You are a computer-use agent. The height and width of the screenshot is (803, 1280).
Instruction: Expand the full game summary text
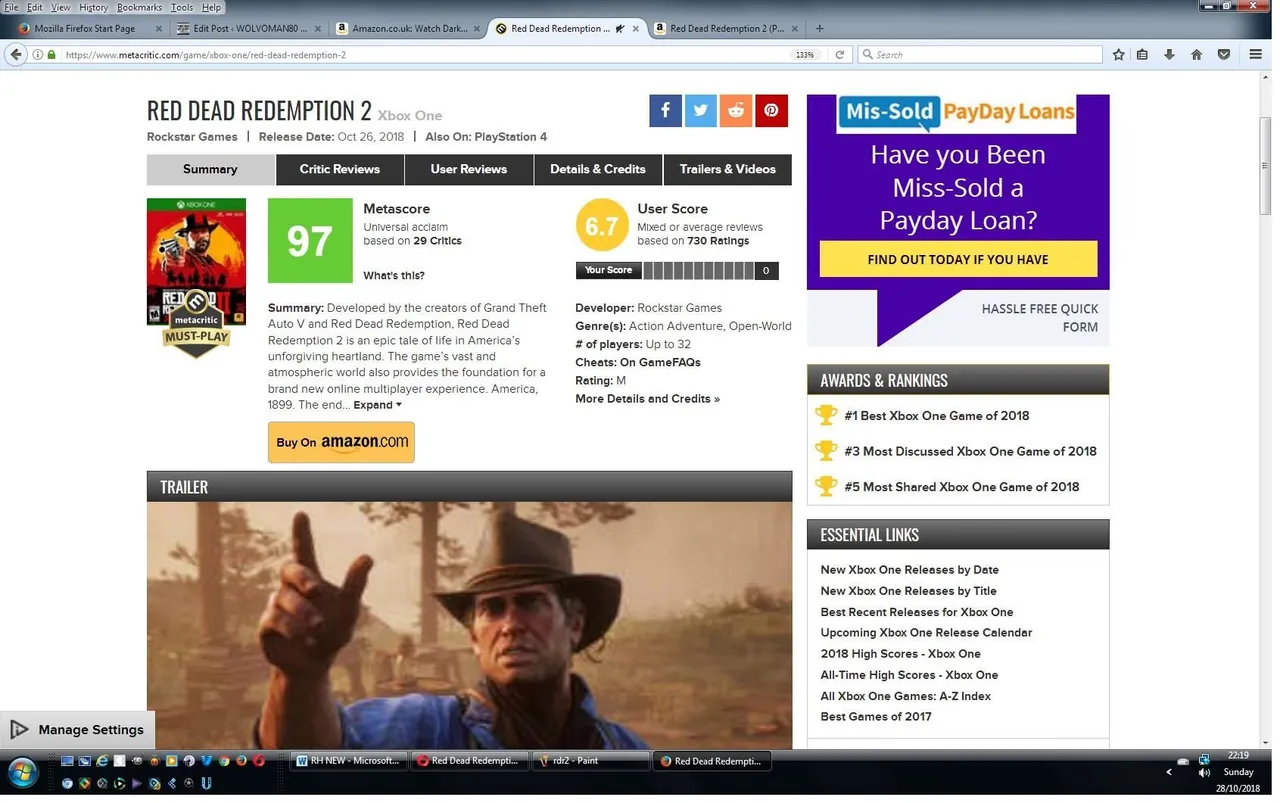click(x=377, y=405)
